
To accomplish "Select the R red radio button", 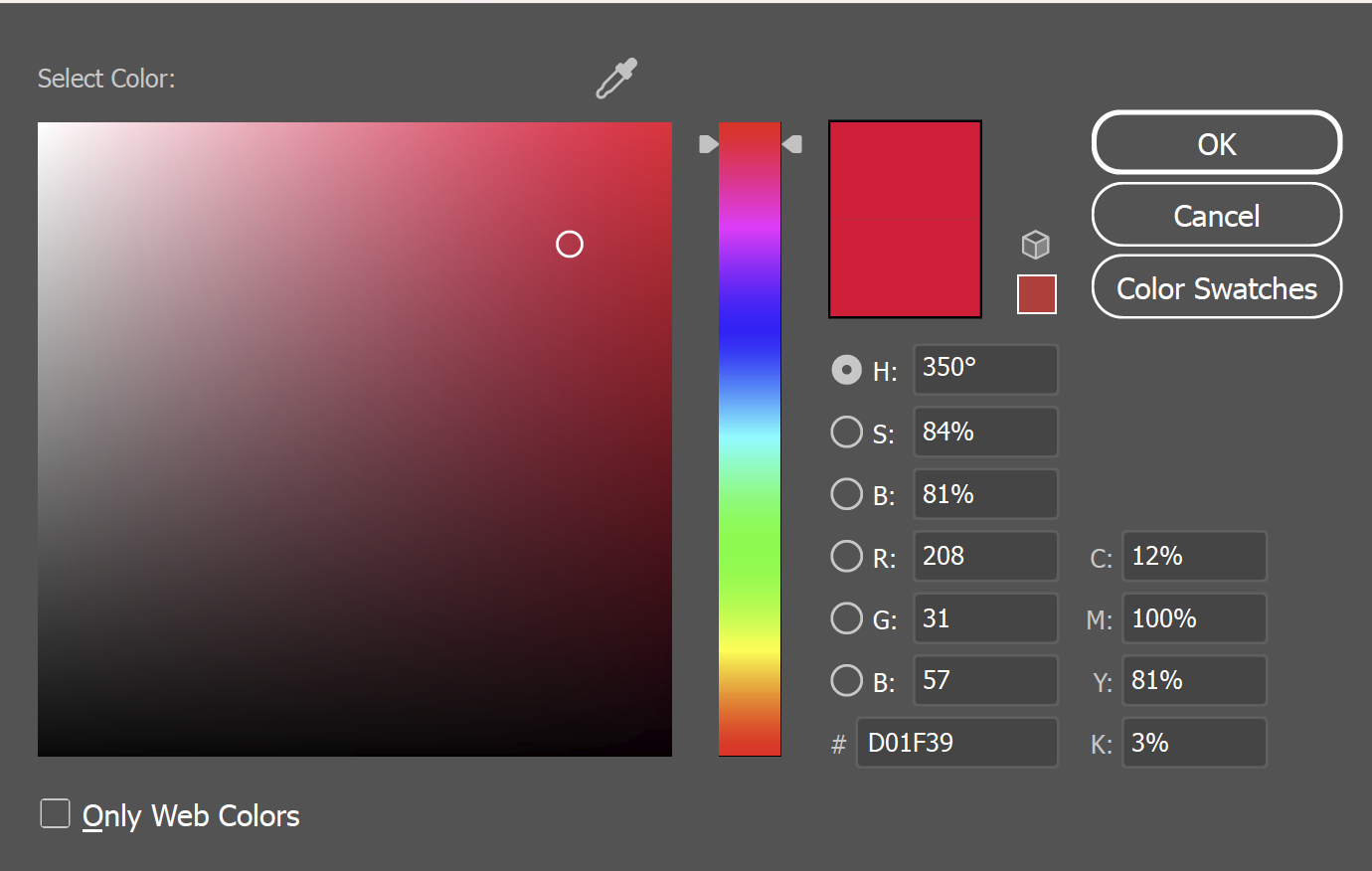I will pyautogui.click(x=846, y=556).
